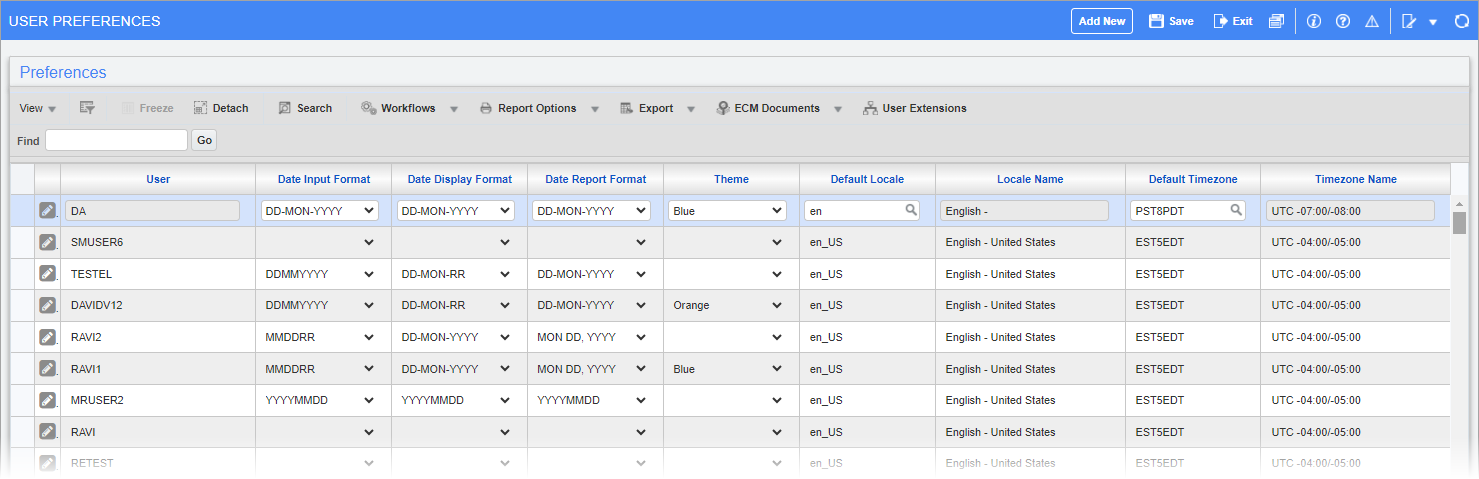The image size is (1479, 479).
Task: Sort by Default Timezone column header
Action: [x=1193, y=179]
